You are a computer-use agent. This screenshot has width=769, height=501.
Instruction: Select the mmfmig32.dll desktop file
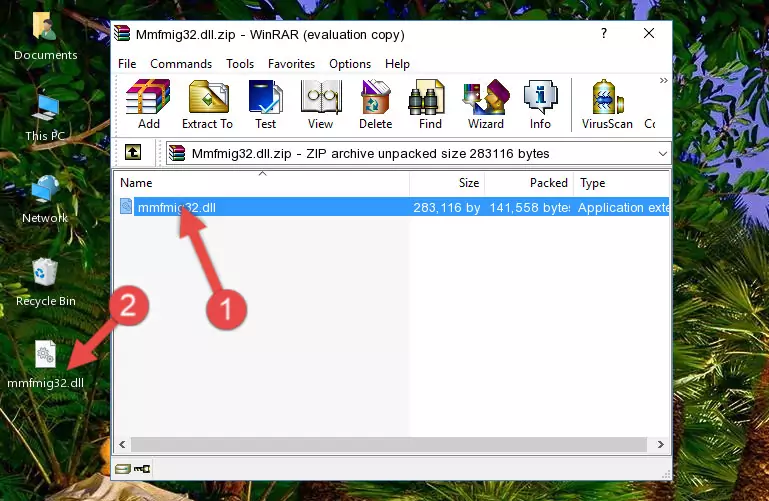click(45, 365)
